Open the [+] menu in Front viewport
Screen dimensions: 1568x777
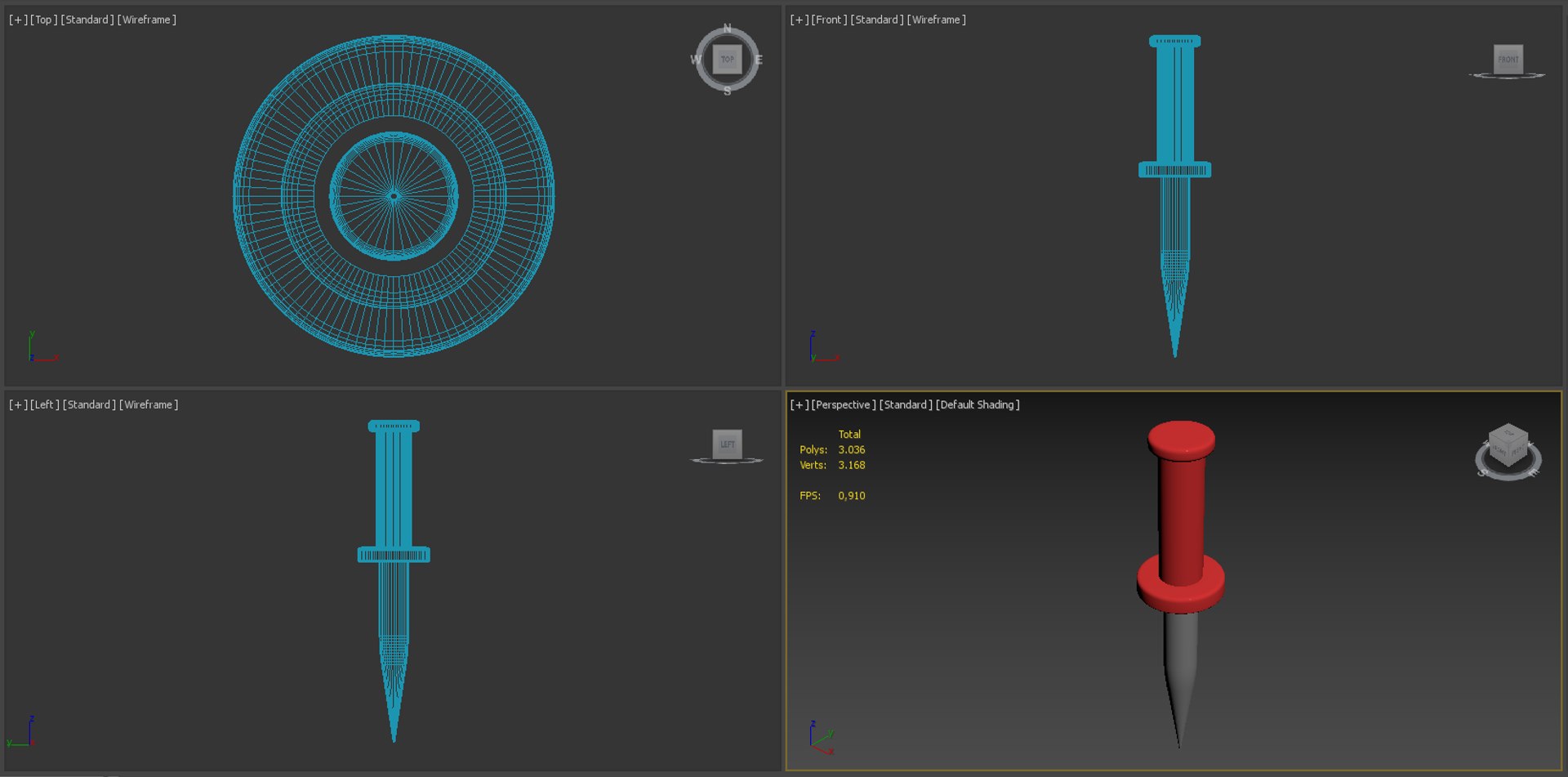800,20
